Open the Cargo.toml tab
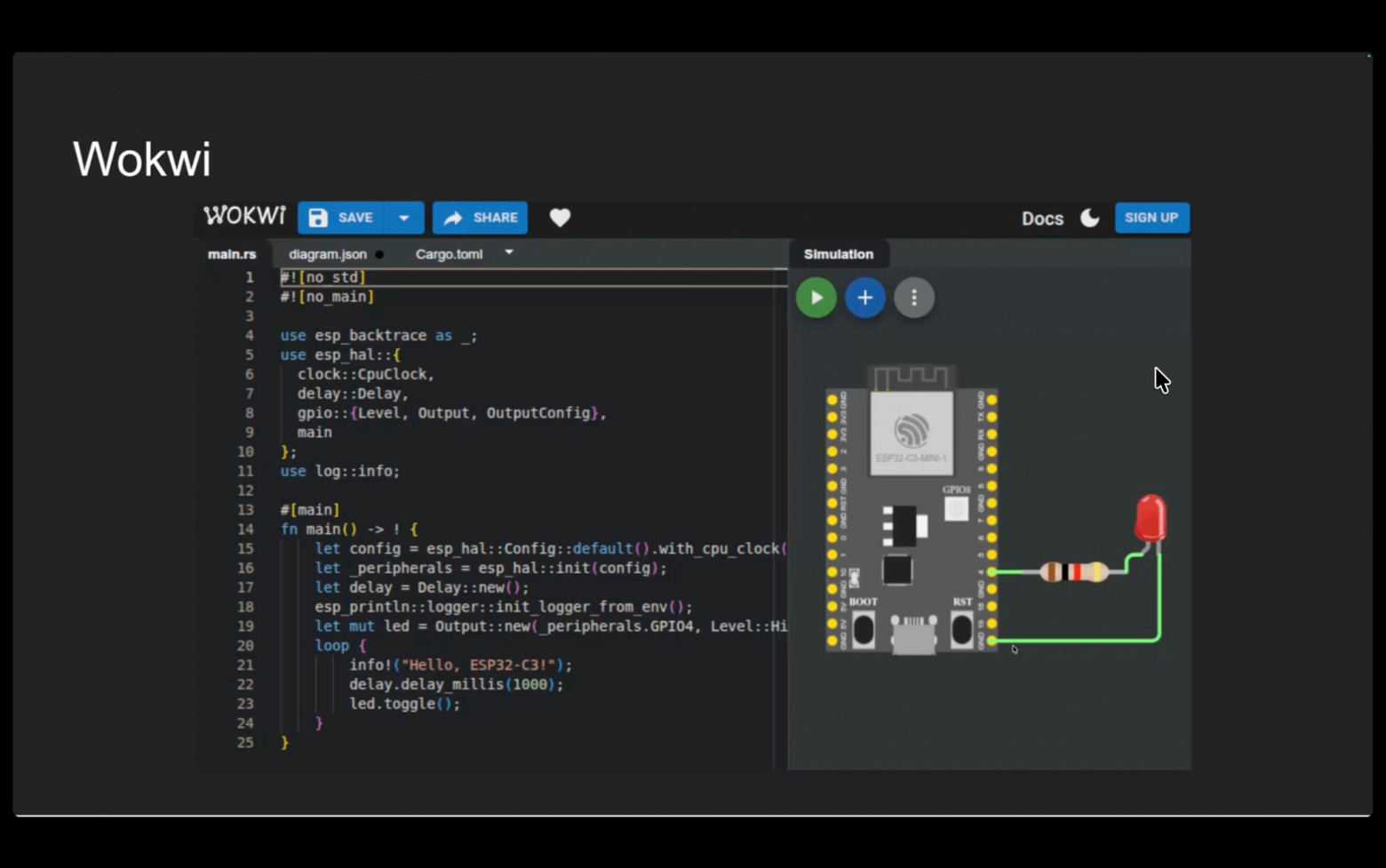 point(449,254)
